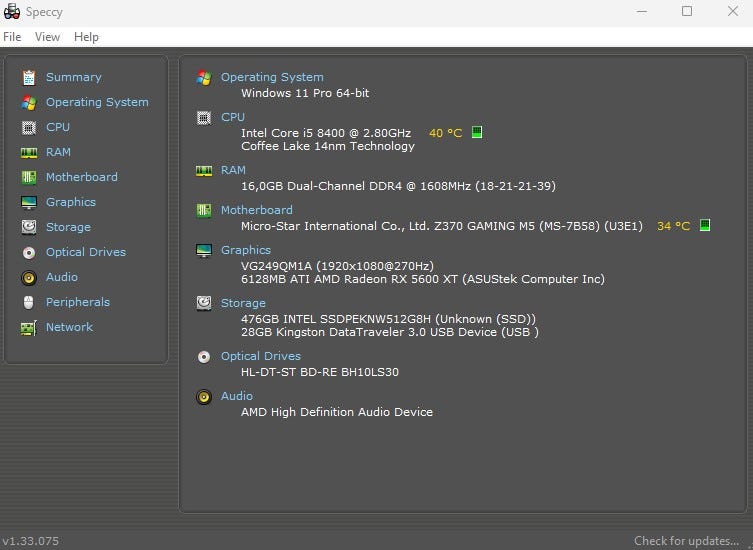Click the Summary icon in sidebar

[x=28, y=77]
